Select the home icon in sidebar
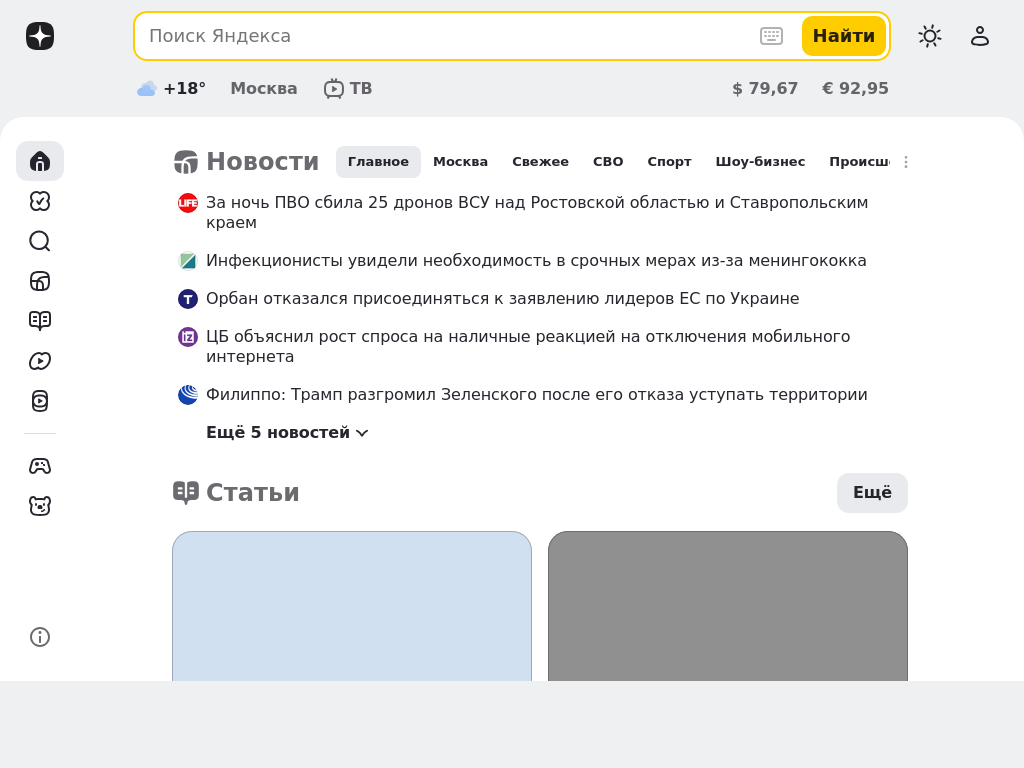Screen dimensions: 1024x768 click(x=40, y=161)
